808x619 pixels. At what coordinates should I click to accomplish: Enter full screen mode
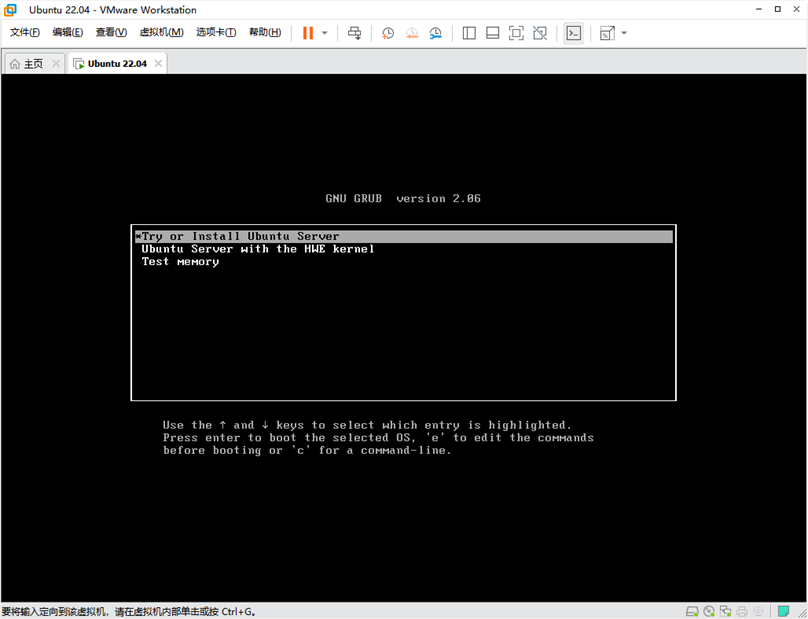pyautogui.click(x=516, y=33)
